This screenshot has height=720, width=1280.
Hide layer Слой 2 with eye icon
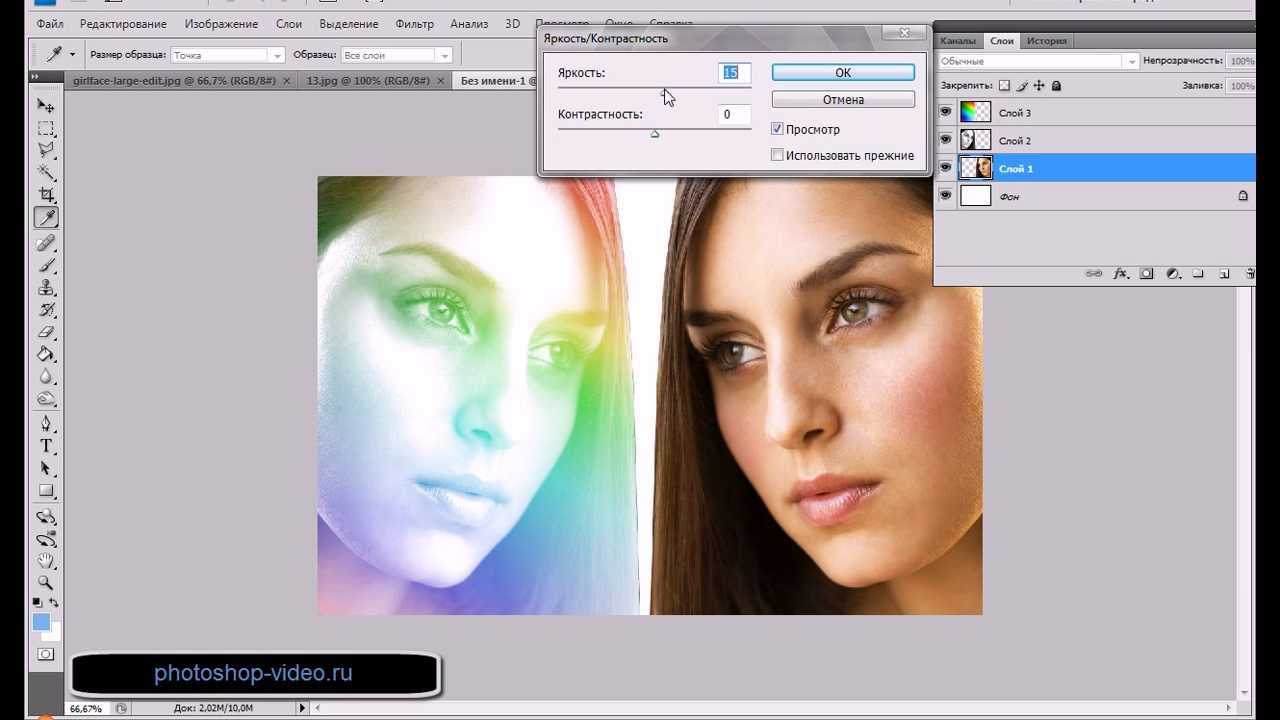946,140
